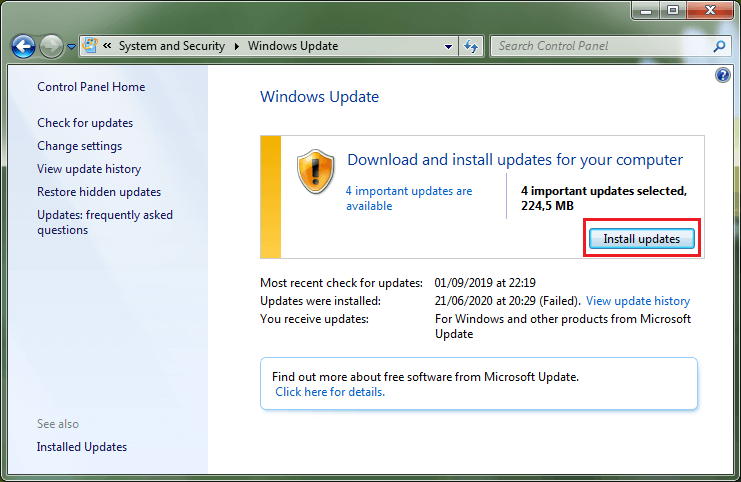Click 'Download and install updates' heading
This screenshot has height=482, width=741.
point(515,160)
